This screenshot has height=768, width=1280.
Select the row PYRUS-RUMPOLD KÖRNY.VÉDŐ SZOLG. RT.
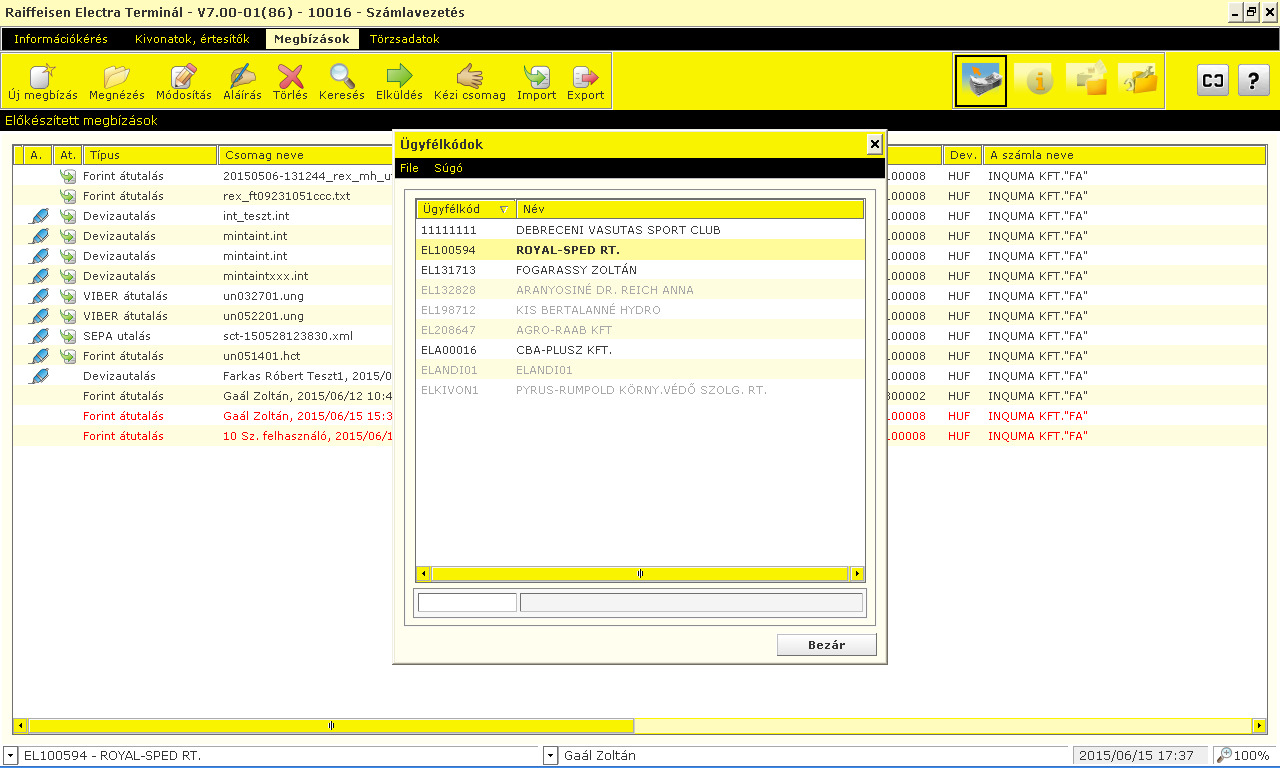pyautogui.click(x=640, y=390)
